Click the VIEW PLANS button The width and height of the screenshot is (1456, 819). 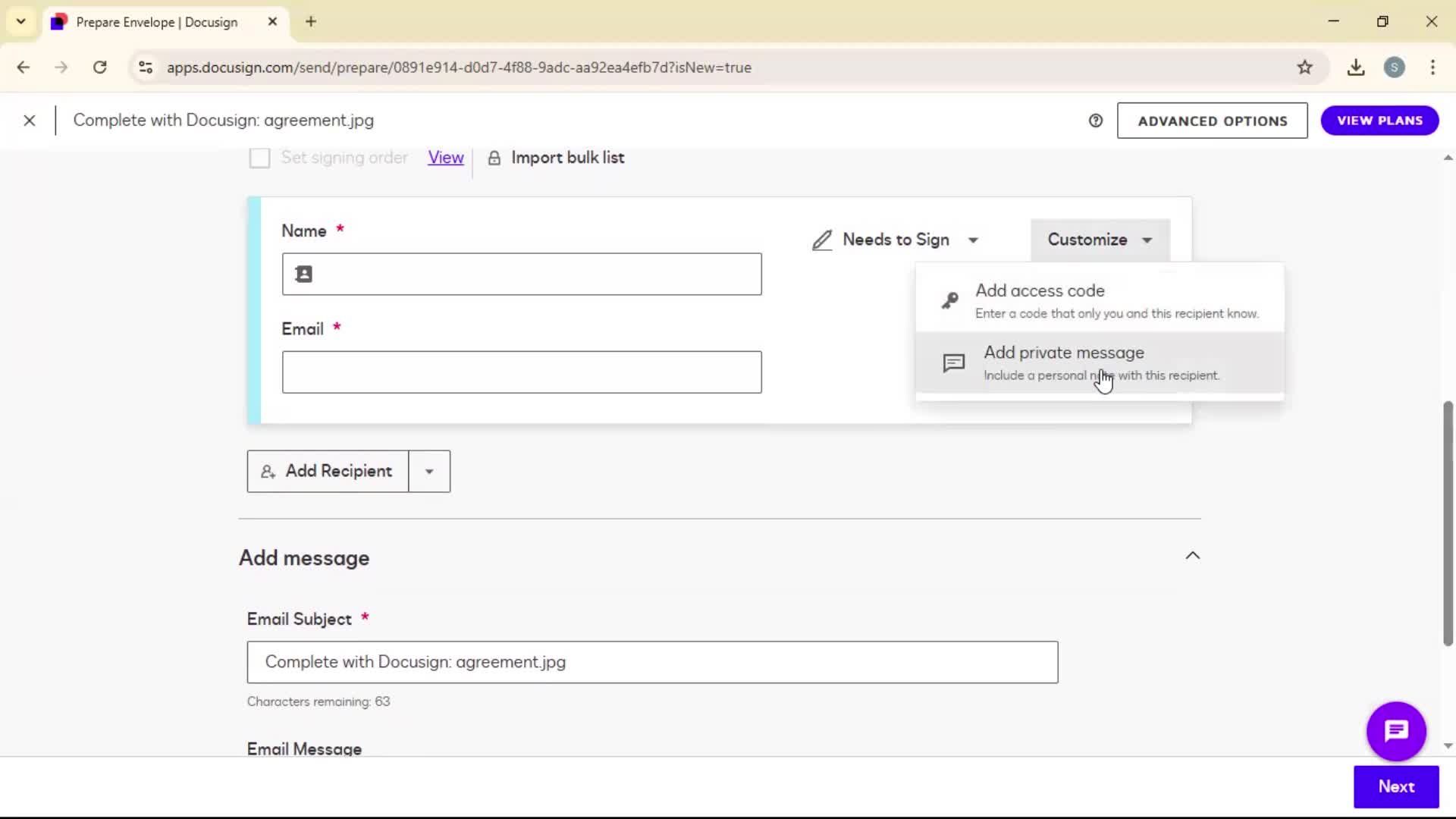[x=1379, y=121]
